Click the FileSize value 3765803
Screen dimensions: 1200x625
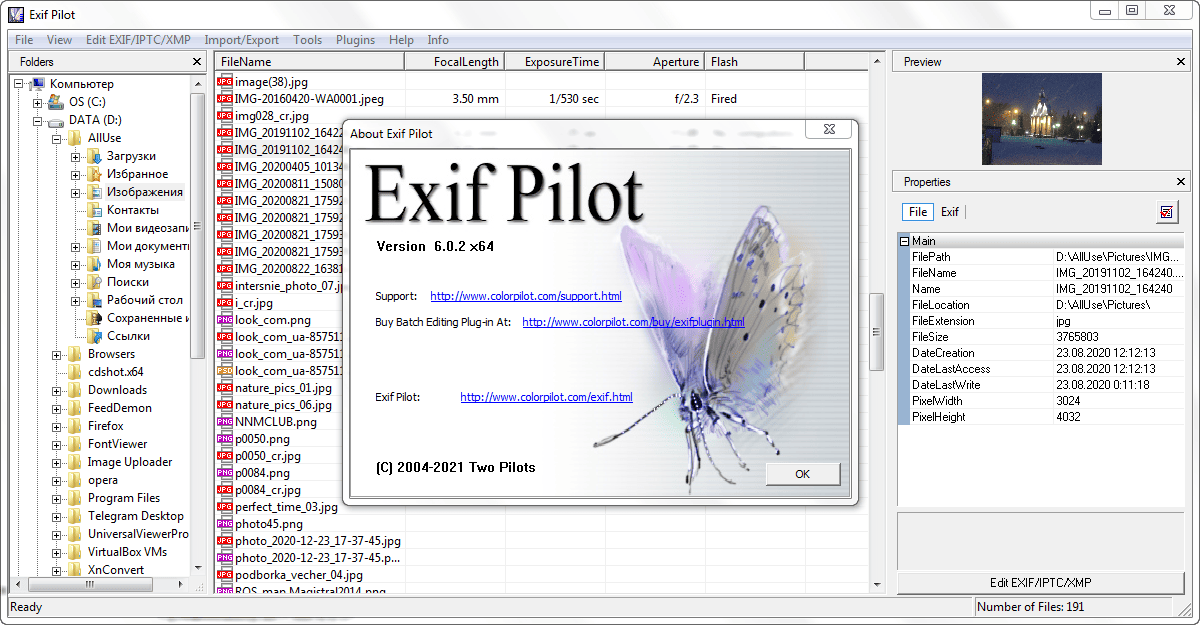click(1077, 337)
